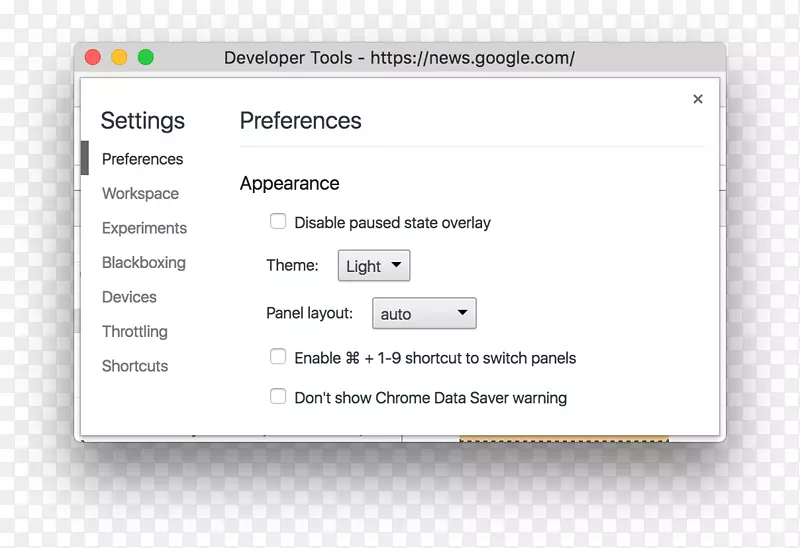Click the green maximize window button
The image size is (800, 548).
146,57
